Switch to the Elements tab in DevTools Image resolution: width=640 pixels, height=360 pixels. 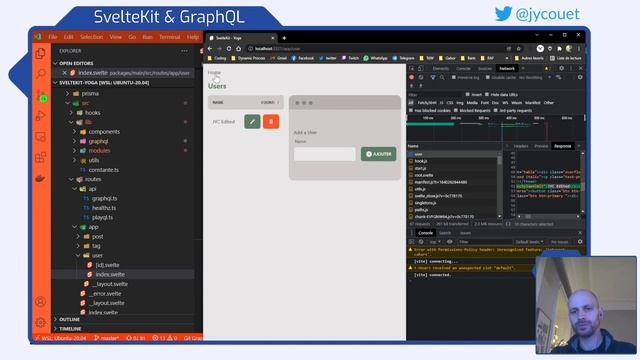[440, 69]
